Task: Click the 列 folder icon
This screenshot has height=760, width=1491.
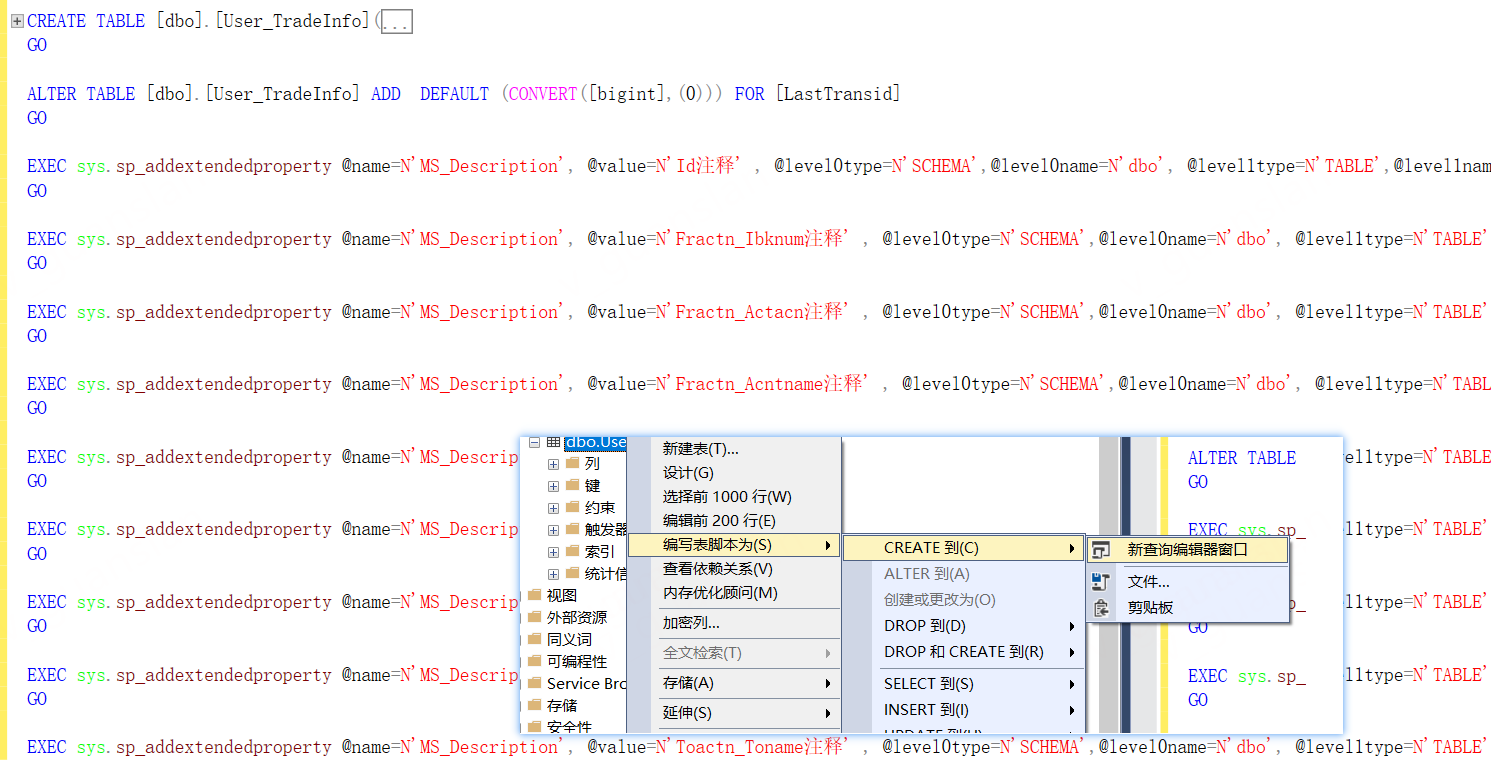Action: (x=572, y=464)
